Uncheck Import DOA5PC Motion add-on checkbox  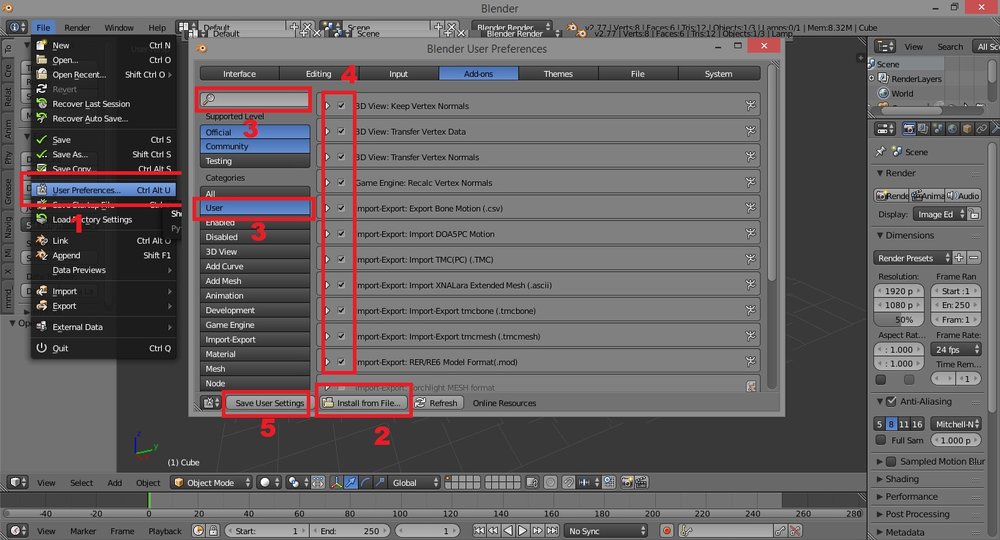pos(341,234)
